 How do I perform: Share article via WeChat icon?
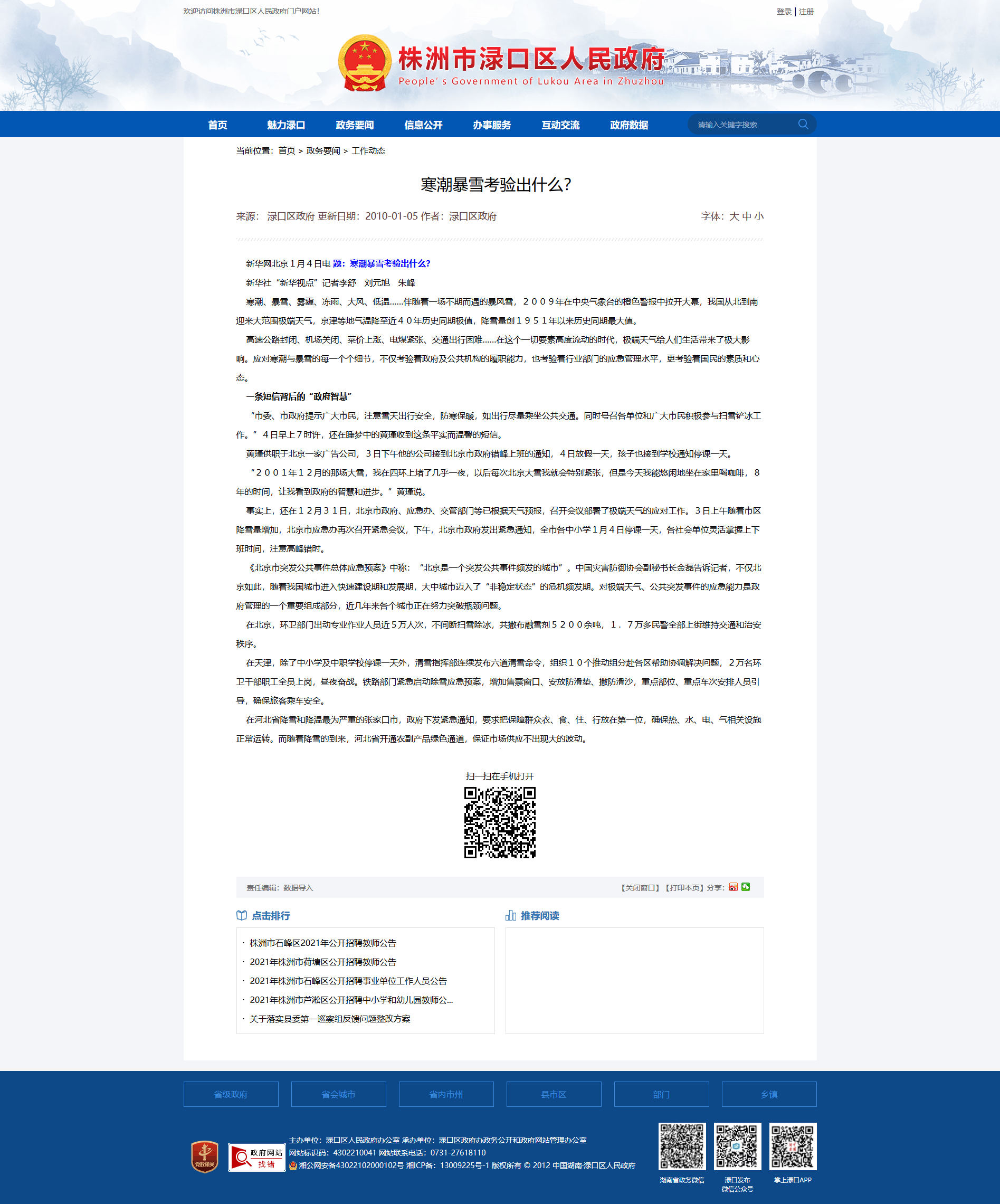(x=746, y=886)
